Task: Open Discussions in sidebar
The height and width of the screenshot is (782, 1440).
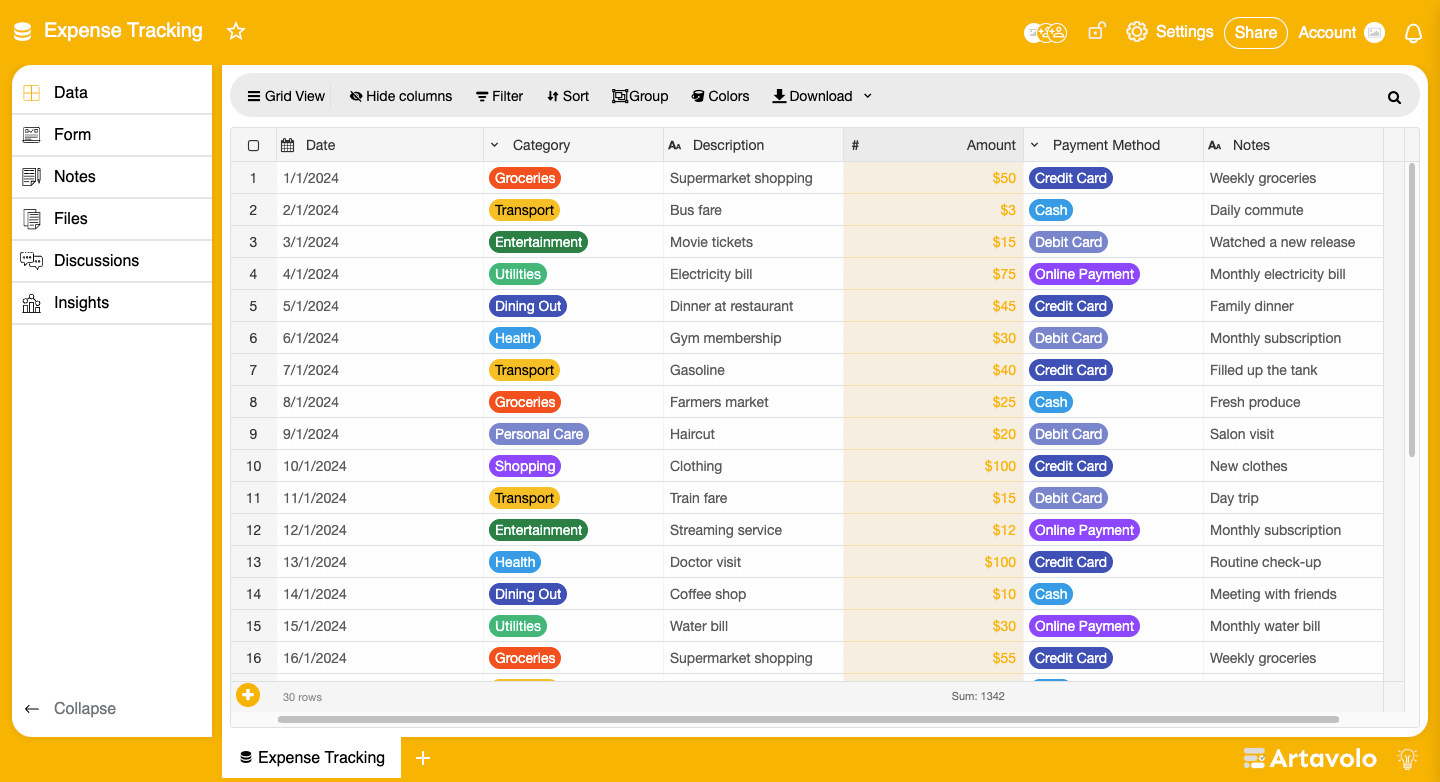Action: pyautogui.click(x=112, y=260)
